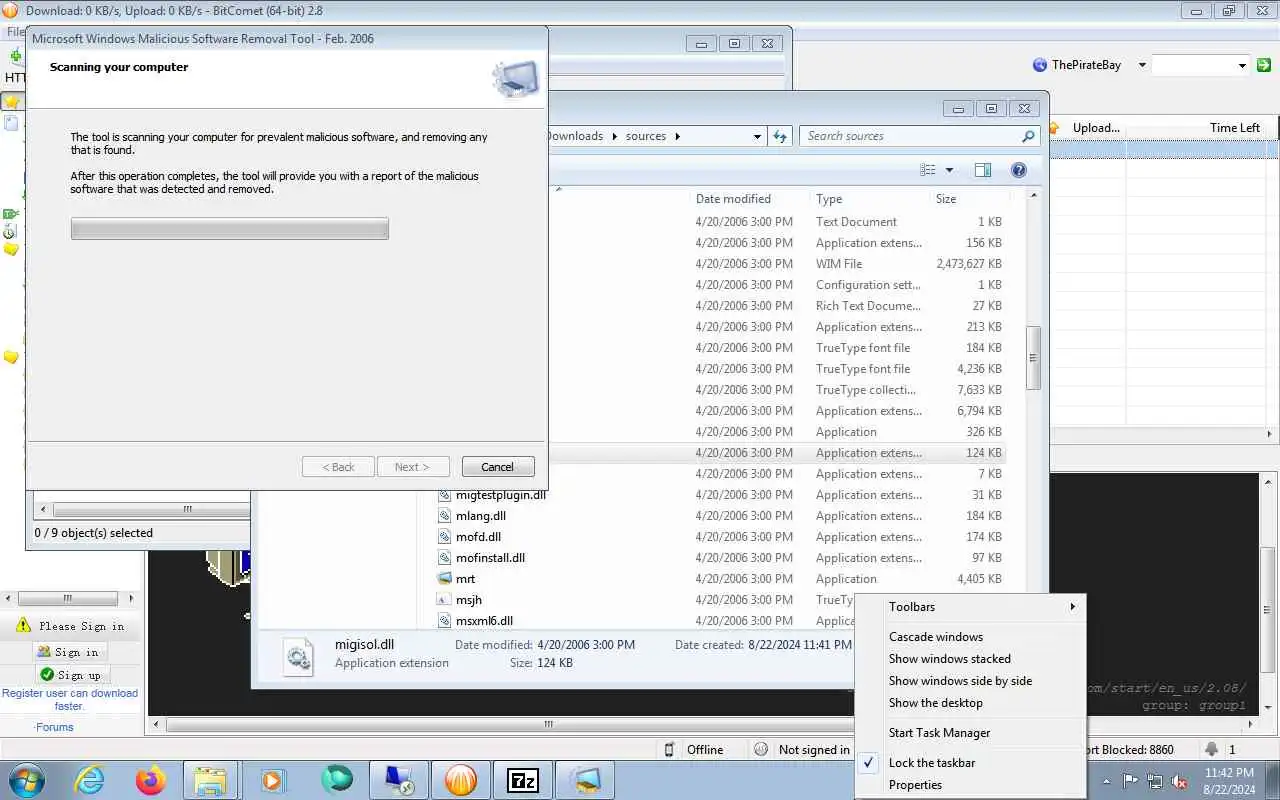Select Show the desktop
Image resolution: width=1280 pixels, height=800 pixels.
tap(935, 703)
